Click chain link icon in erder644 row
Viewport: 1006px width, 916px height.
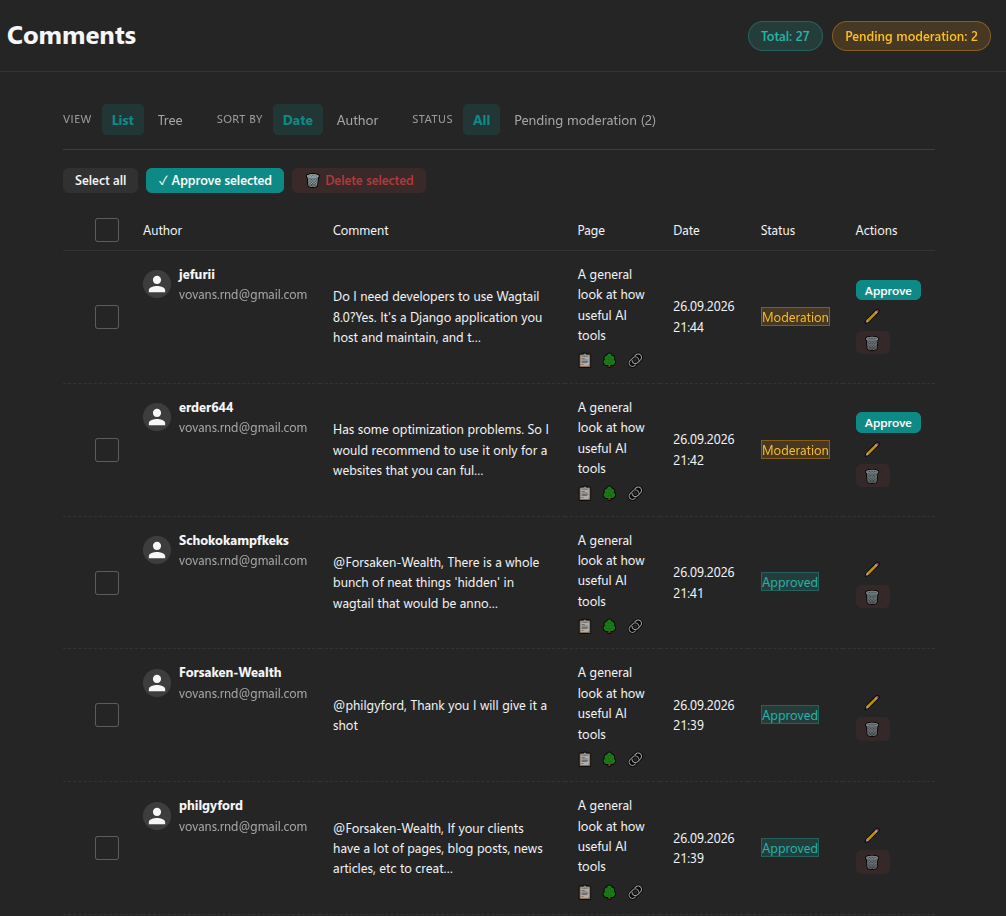tap(635, 493)
